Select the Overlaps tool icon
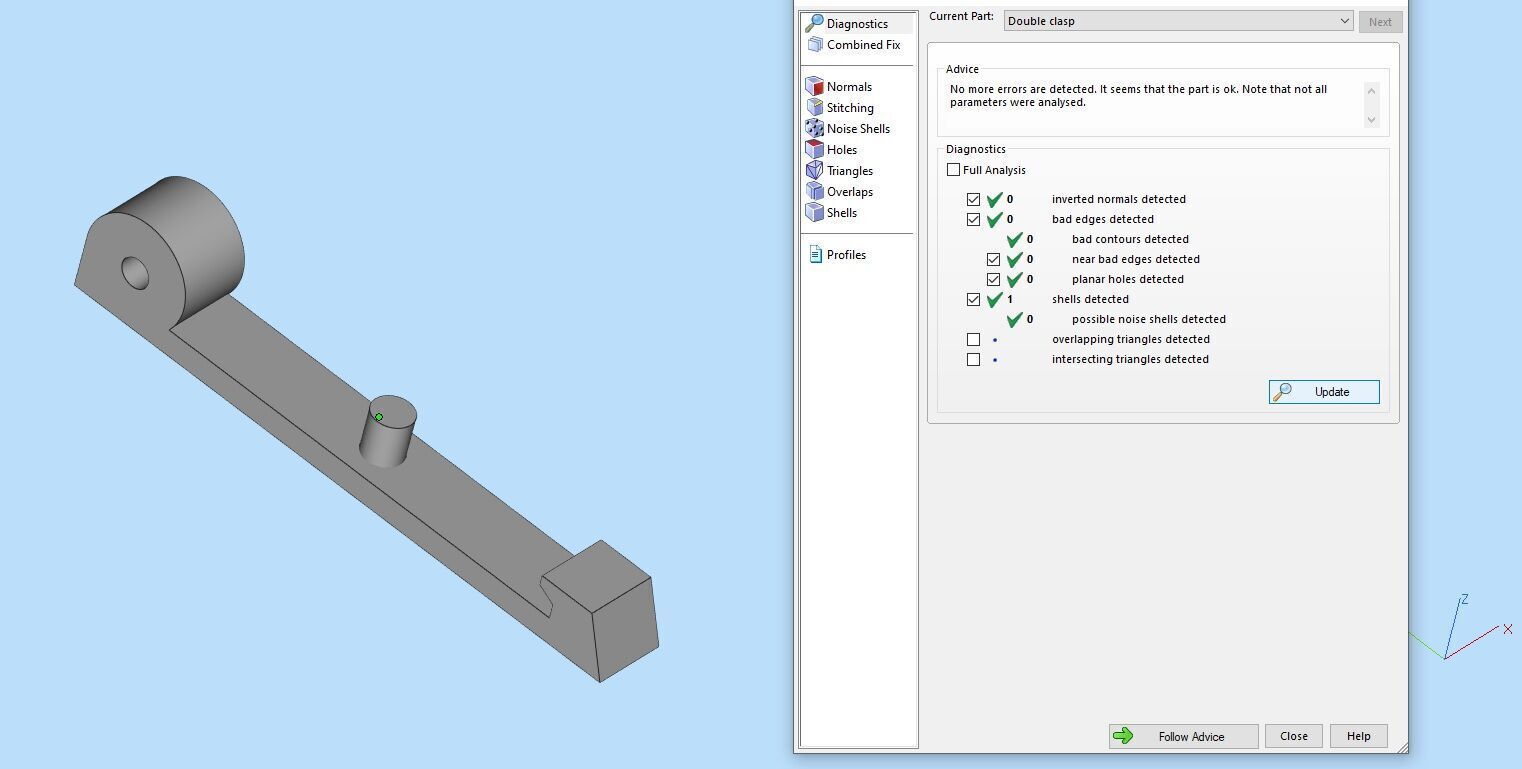1522x769 pixels. (x=815, y=192)
